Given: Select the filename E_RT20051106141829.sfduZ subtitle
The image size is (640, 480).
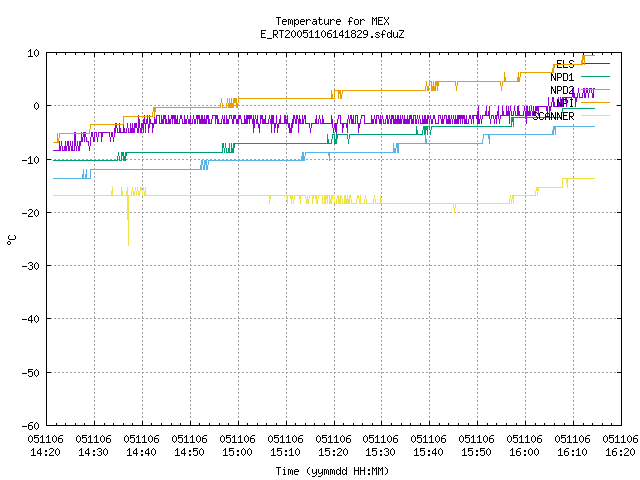Looking at the screenshot, I should pos(332,34).
